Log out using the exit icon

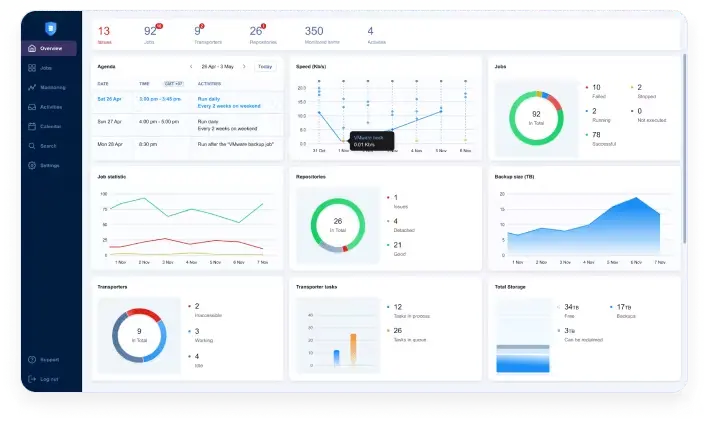(32, 379)
